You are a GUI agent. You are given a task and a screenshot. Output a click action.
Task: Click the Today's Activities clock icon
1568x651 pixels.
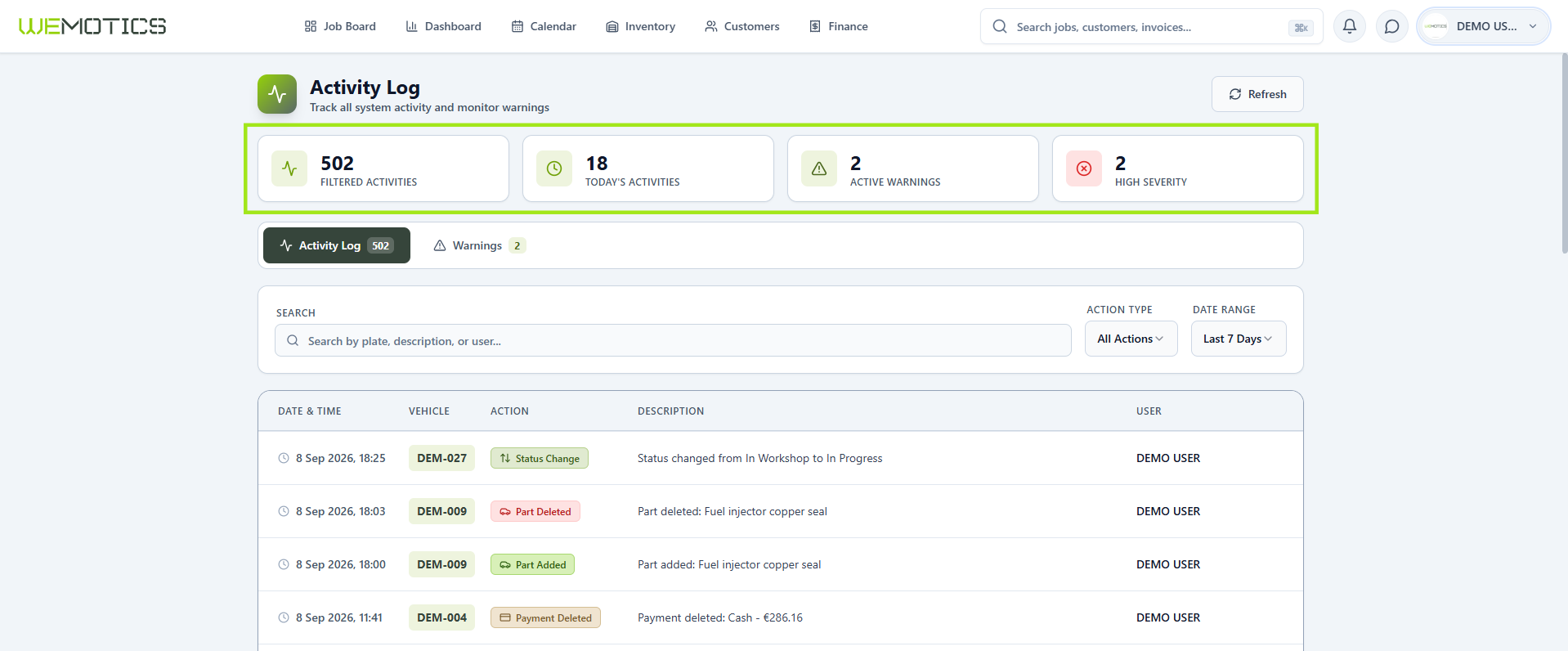click(x=554, y=168)
